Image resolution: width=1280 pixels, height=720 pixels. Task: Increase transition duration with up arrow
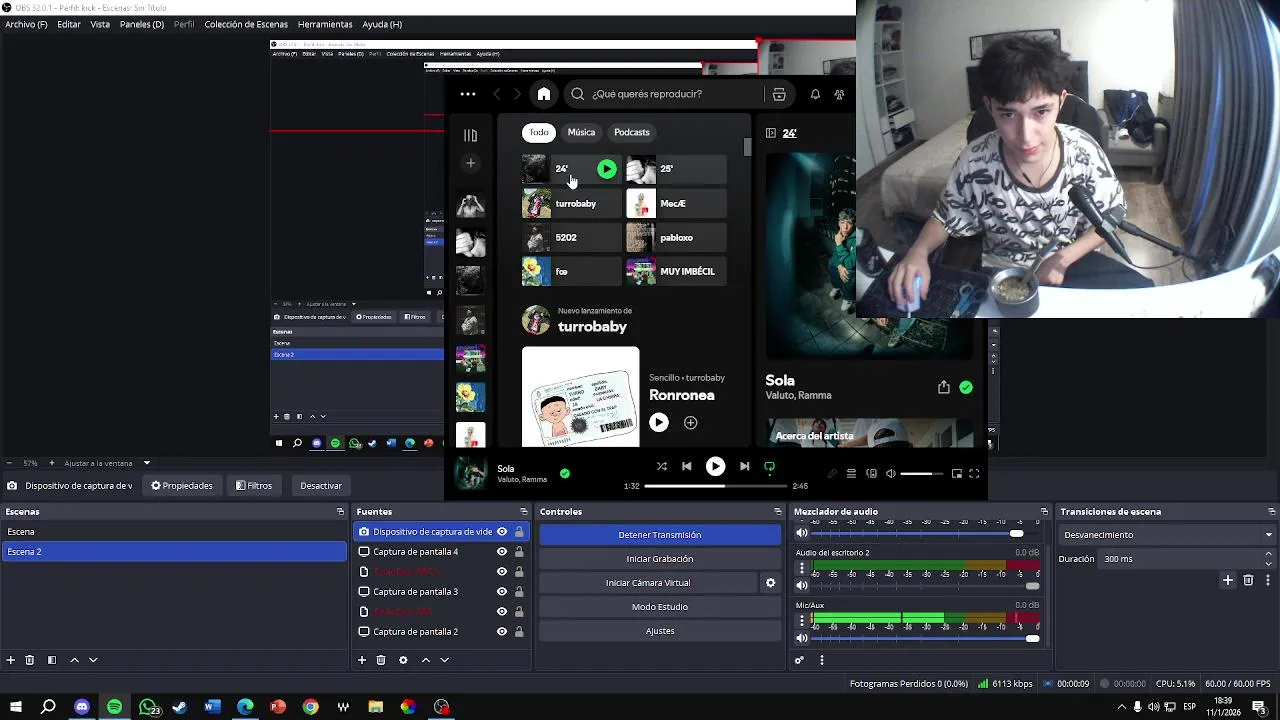click(x=1269, y=554)
